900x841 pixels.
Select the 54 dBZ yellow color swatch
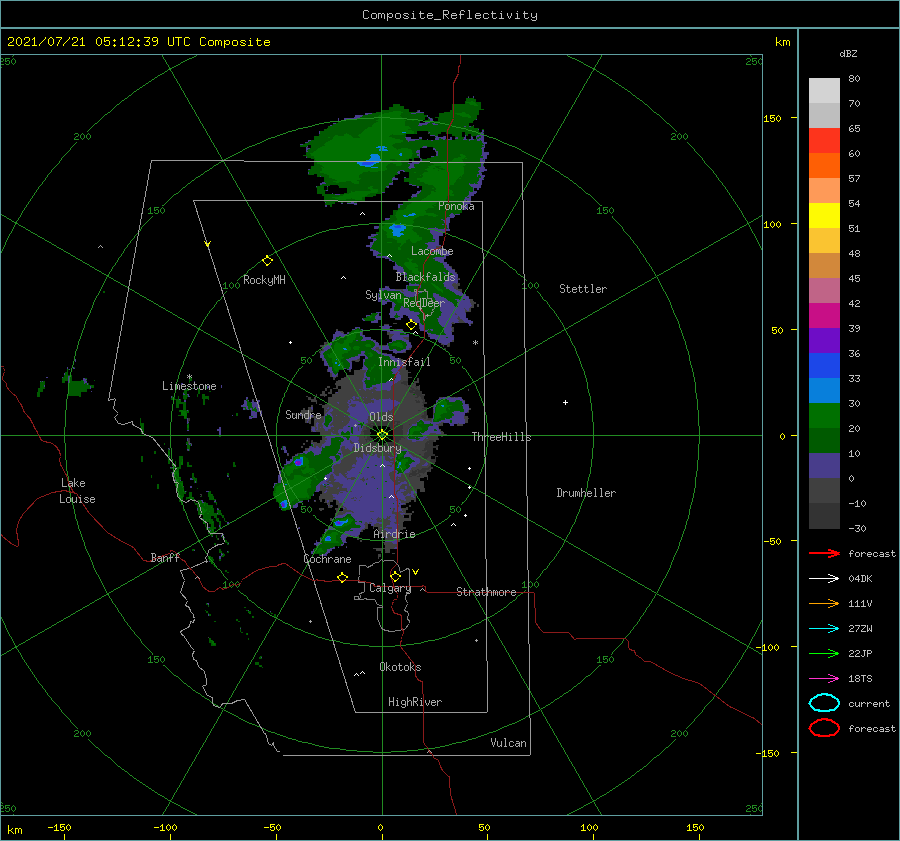click(824, 216)
